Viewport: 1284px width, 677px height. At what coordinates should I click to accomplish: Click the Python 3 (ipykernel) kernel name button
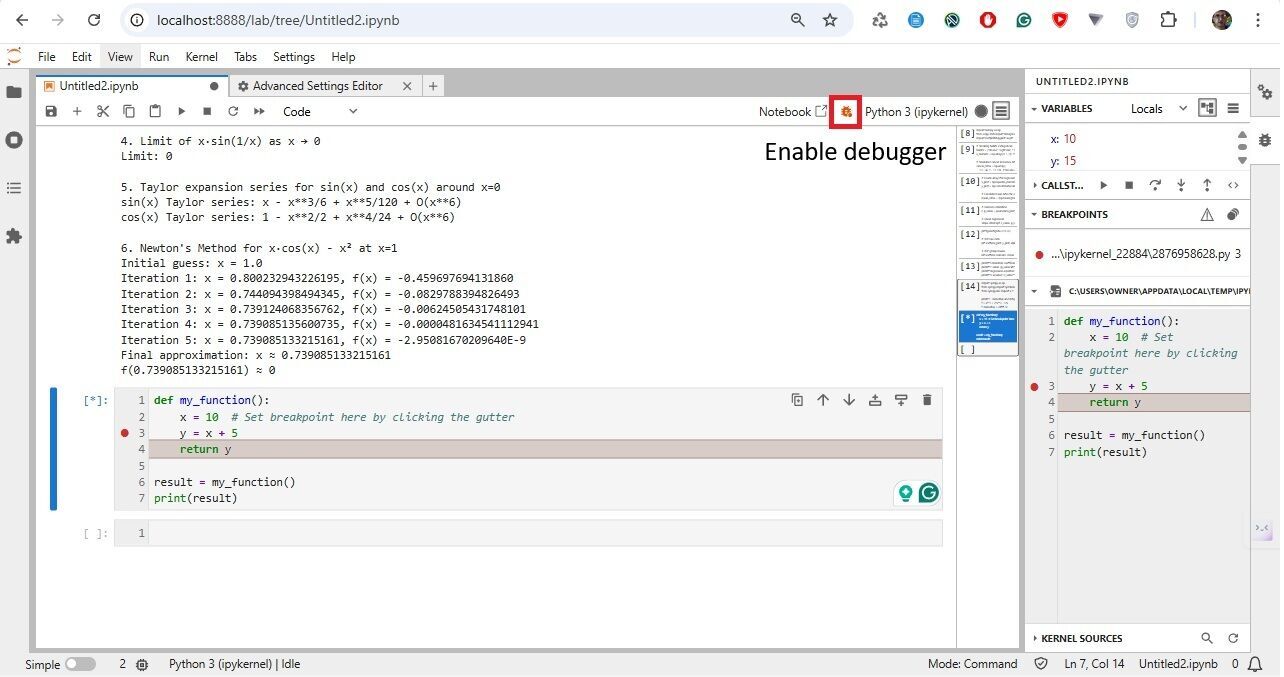(x=916, y=111)
